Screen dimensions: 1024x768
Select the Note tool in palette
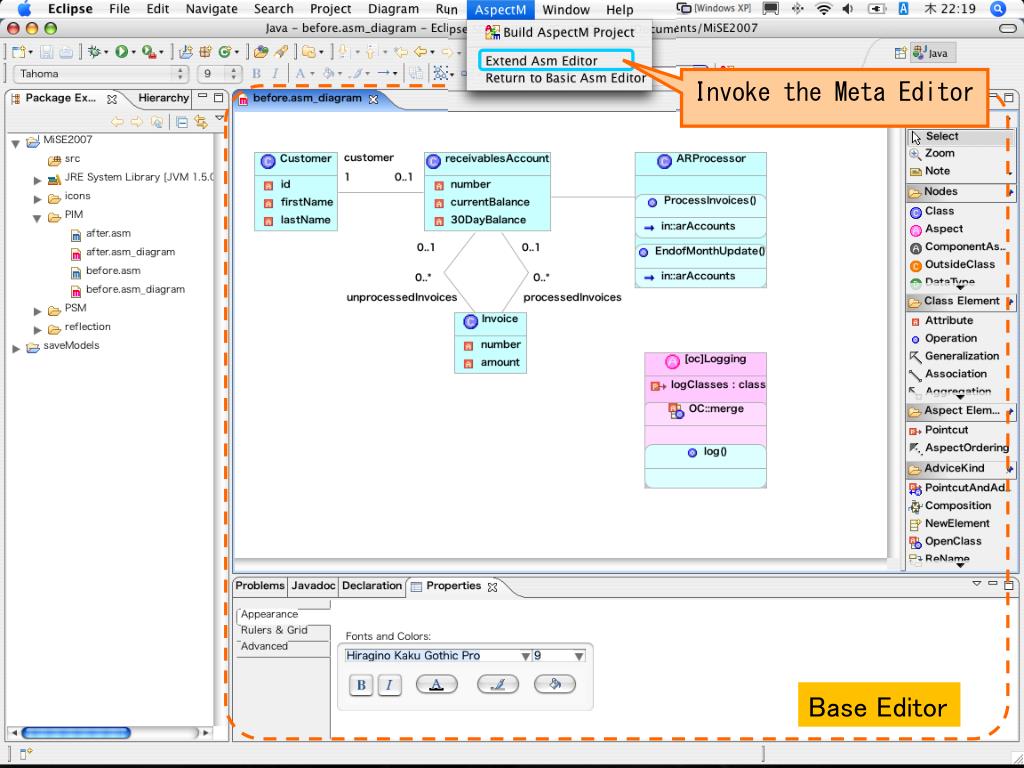coord(929,171)
